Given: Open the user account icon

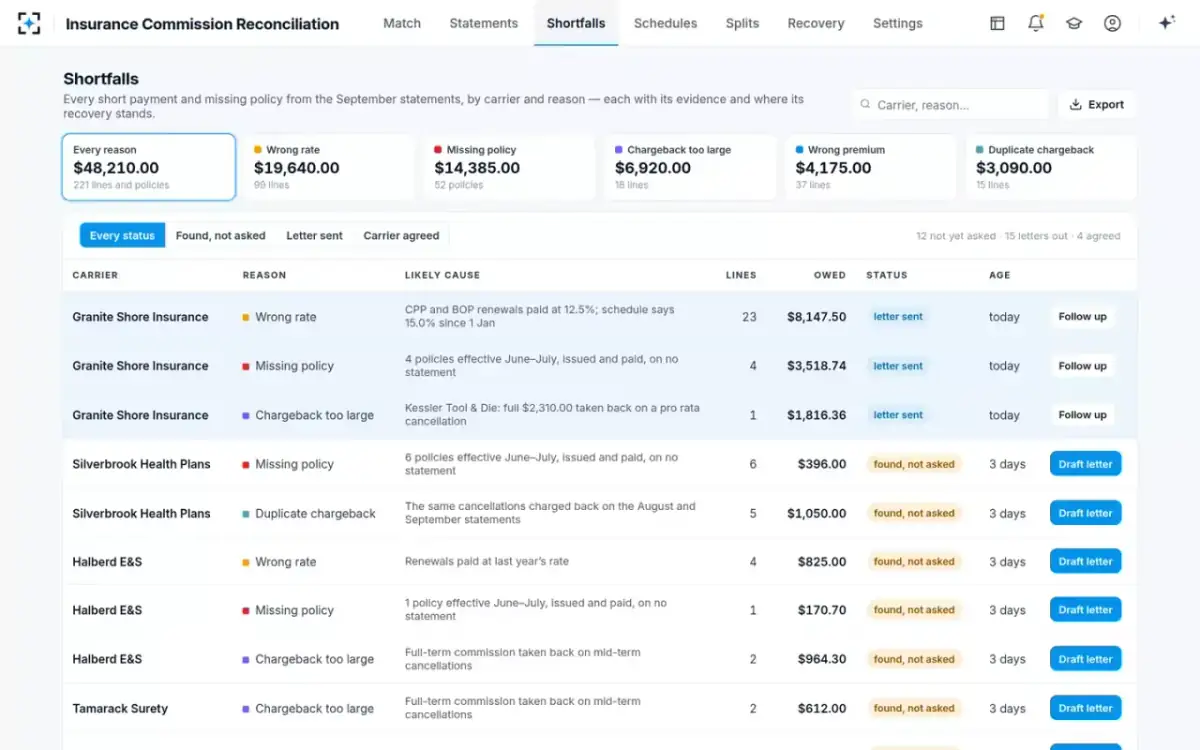Looking at the screenshot, I should [1112, 23].
